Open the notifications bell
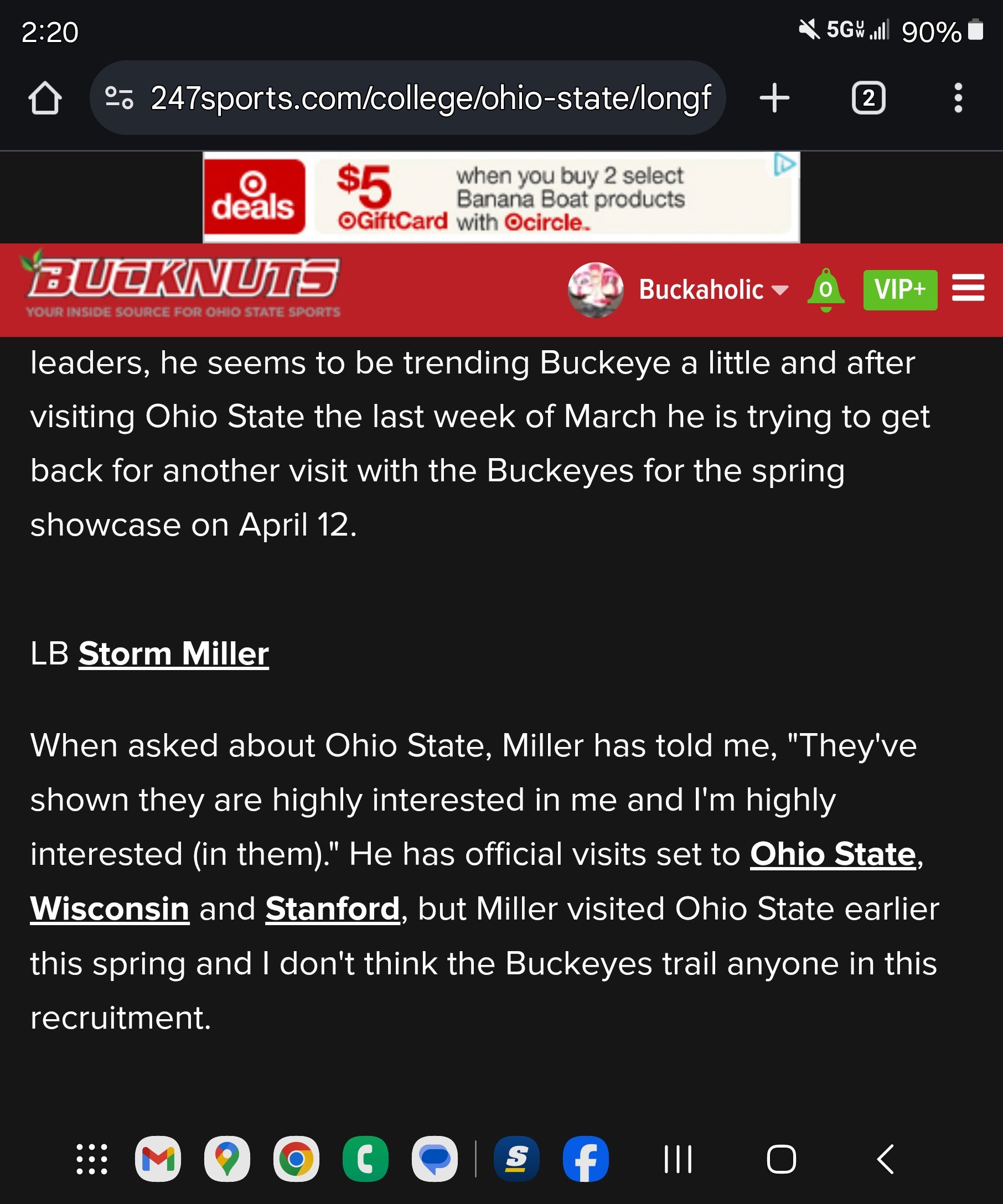This screenshot has height=1204, width=1003. point(825,289)
